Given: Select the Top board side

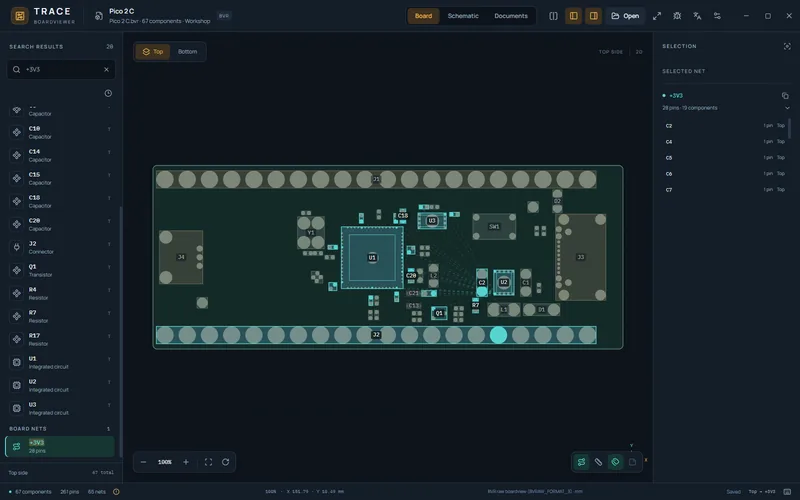Looking at the screenshot, I should (153, 52).
